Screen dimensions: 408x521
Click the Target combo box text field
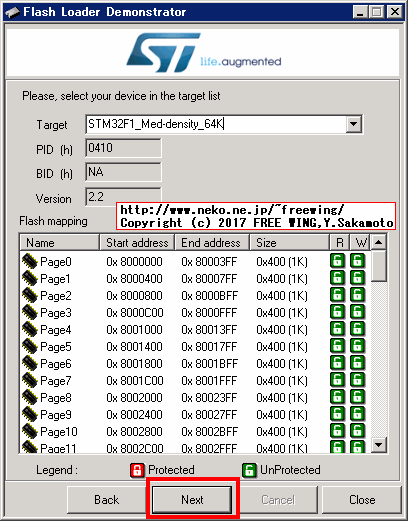216,124
